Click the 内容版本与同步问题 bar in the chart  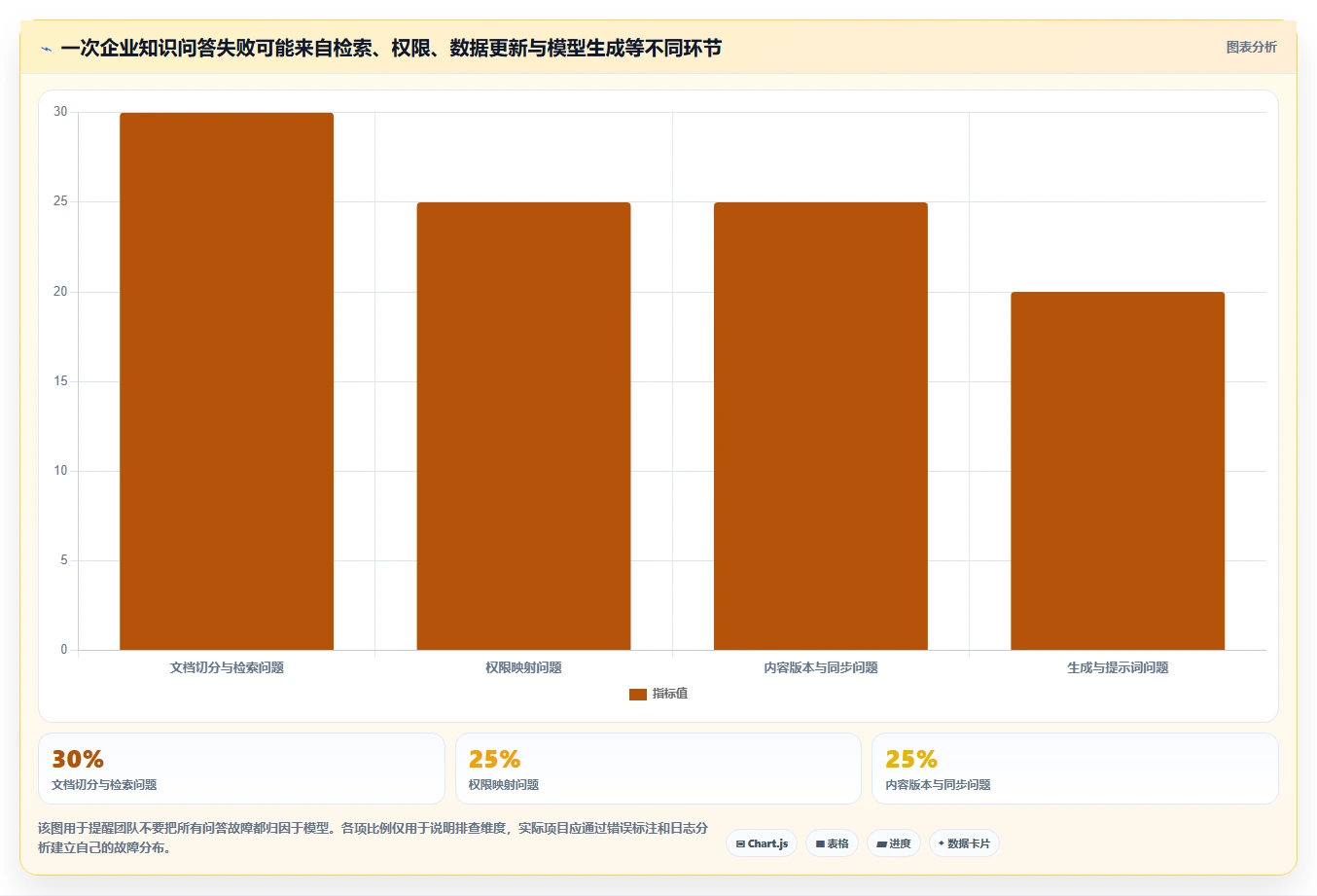point(821,426)
